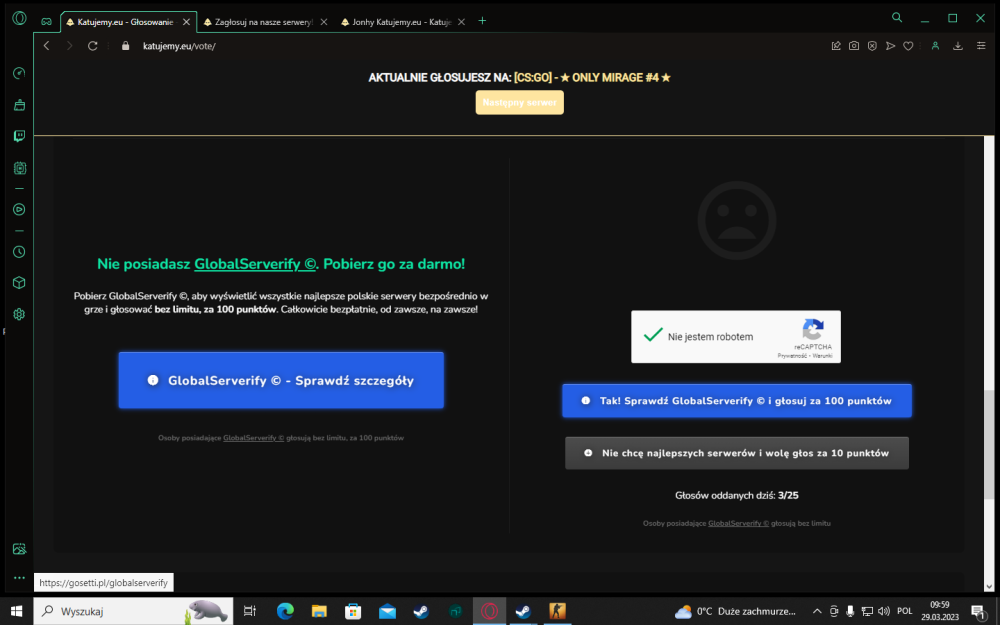1000x625 pixels.
Task: Open Microsoft Edge from taskbar
Action: 285,611
